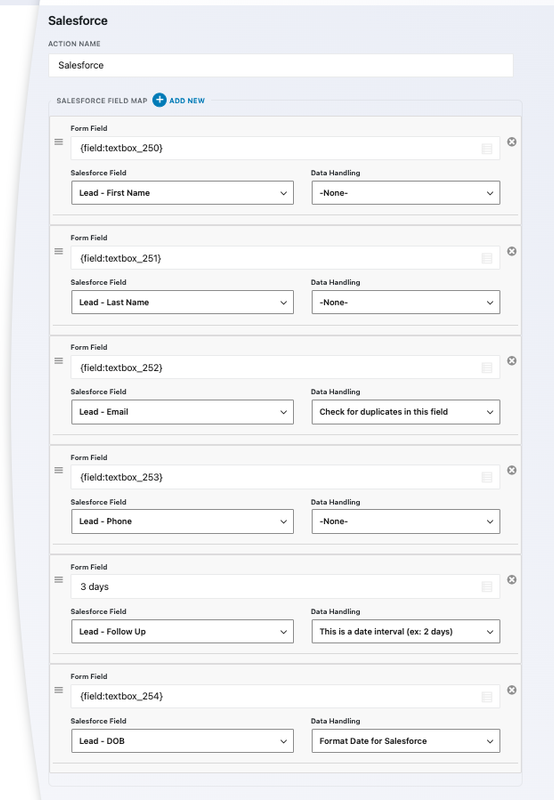The width and height of the screenshot is (554, 800).
Task: Click the {field:textbox_250} form field input
Action: click(x=285, y=148)
